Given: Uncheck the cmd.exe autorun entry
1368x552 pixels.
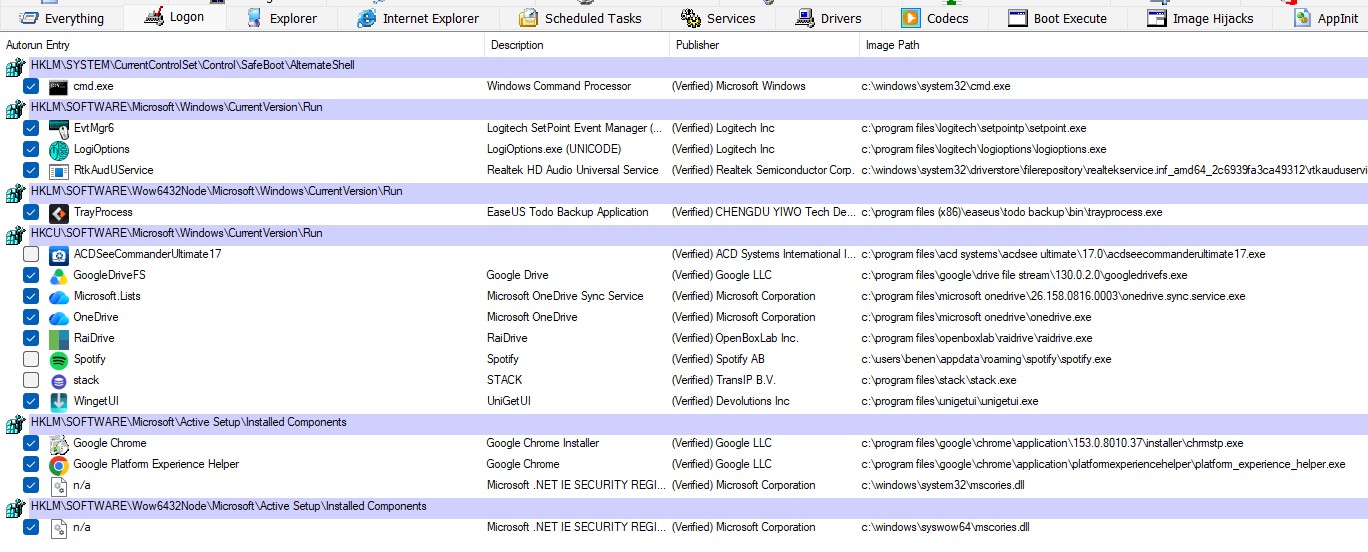Looking at the screenshot, I should point(31,86).
